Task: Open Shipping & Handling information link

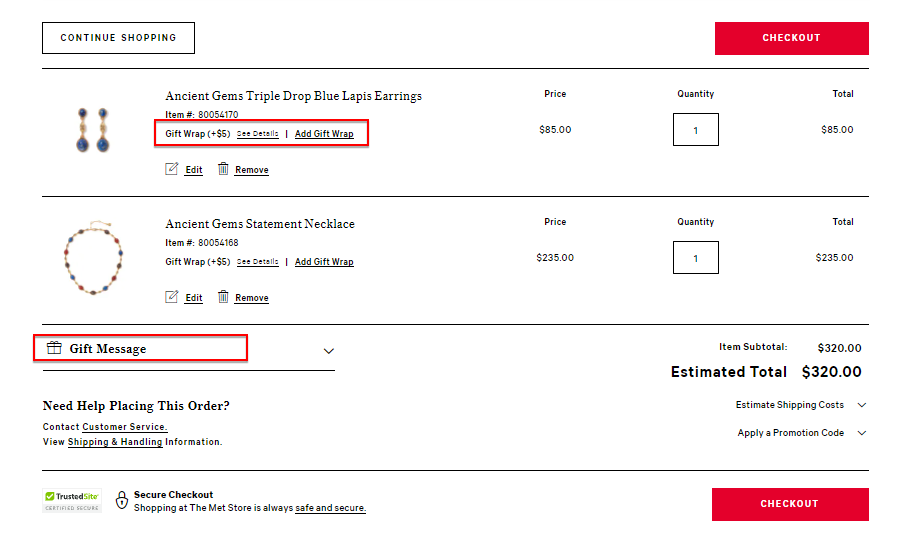Action: point(115,442)
